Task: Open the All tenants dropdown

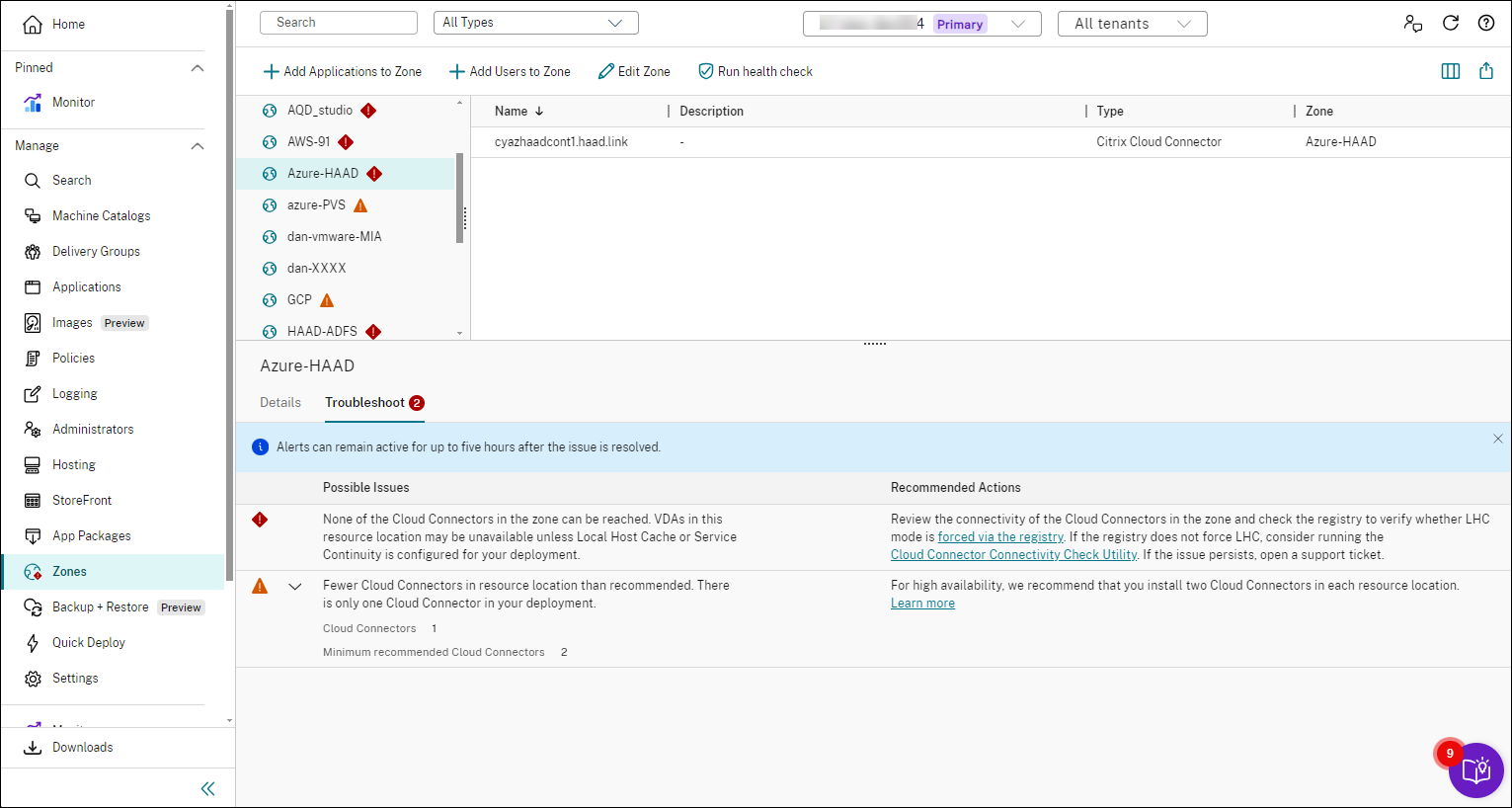Action: 1132,24
